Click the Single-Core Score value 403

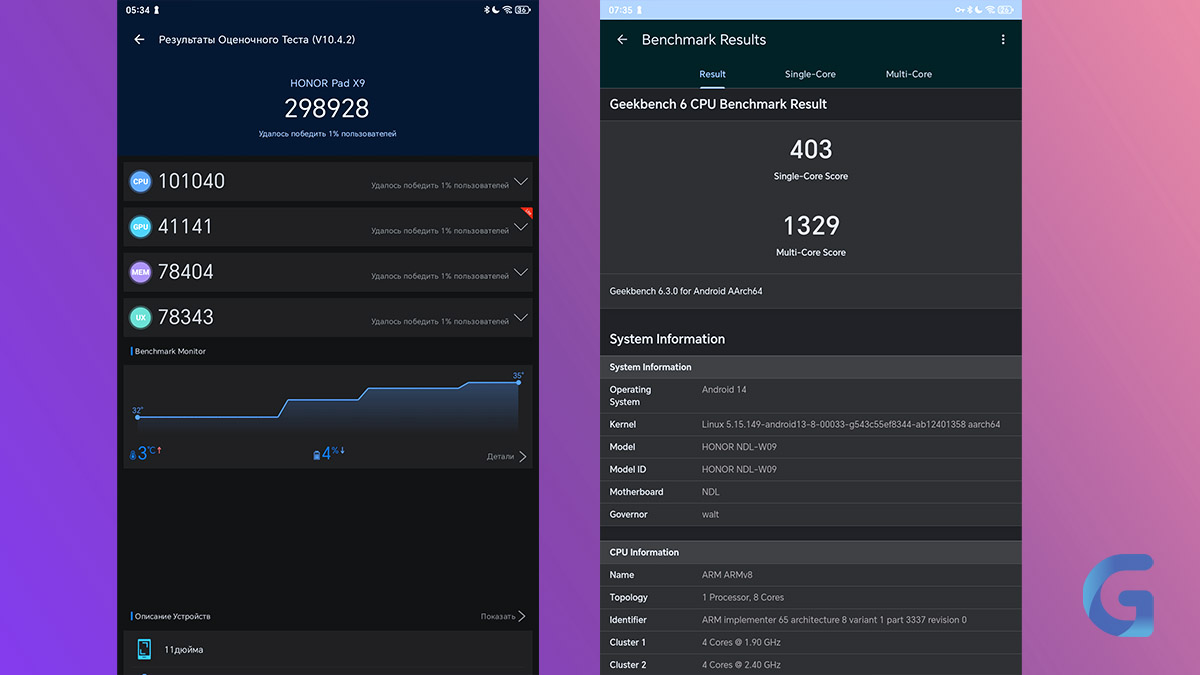[x=811, y=149]
